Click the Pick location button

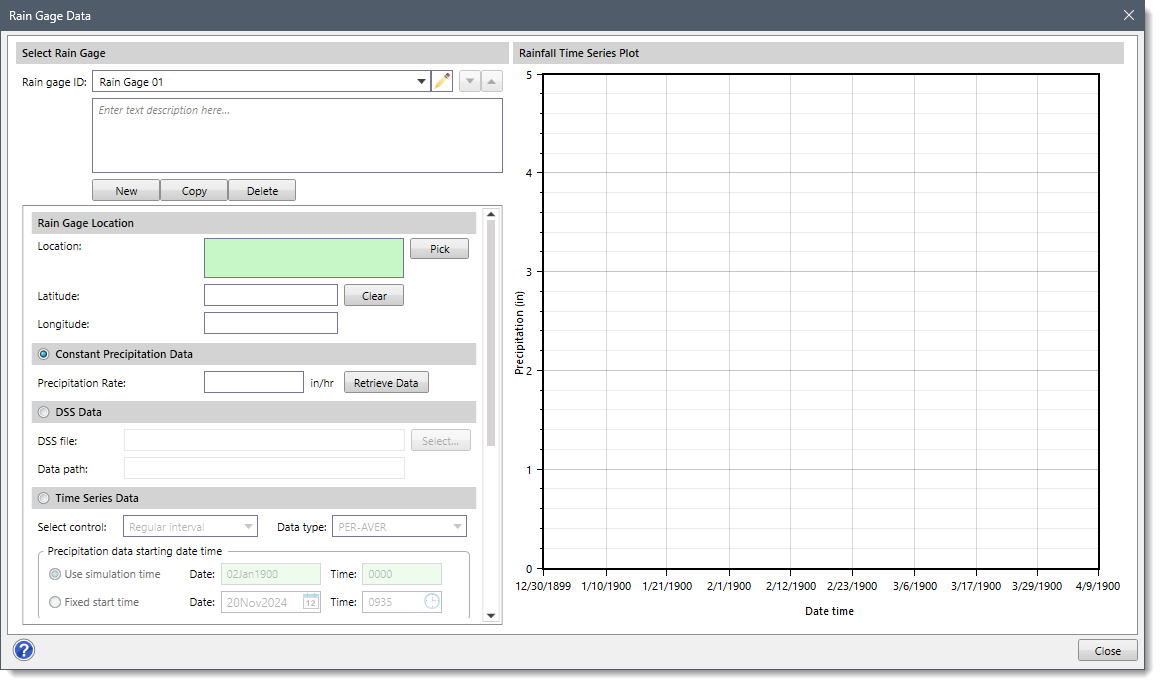coord(439,249)
